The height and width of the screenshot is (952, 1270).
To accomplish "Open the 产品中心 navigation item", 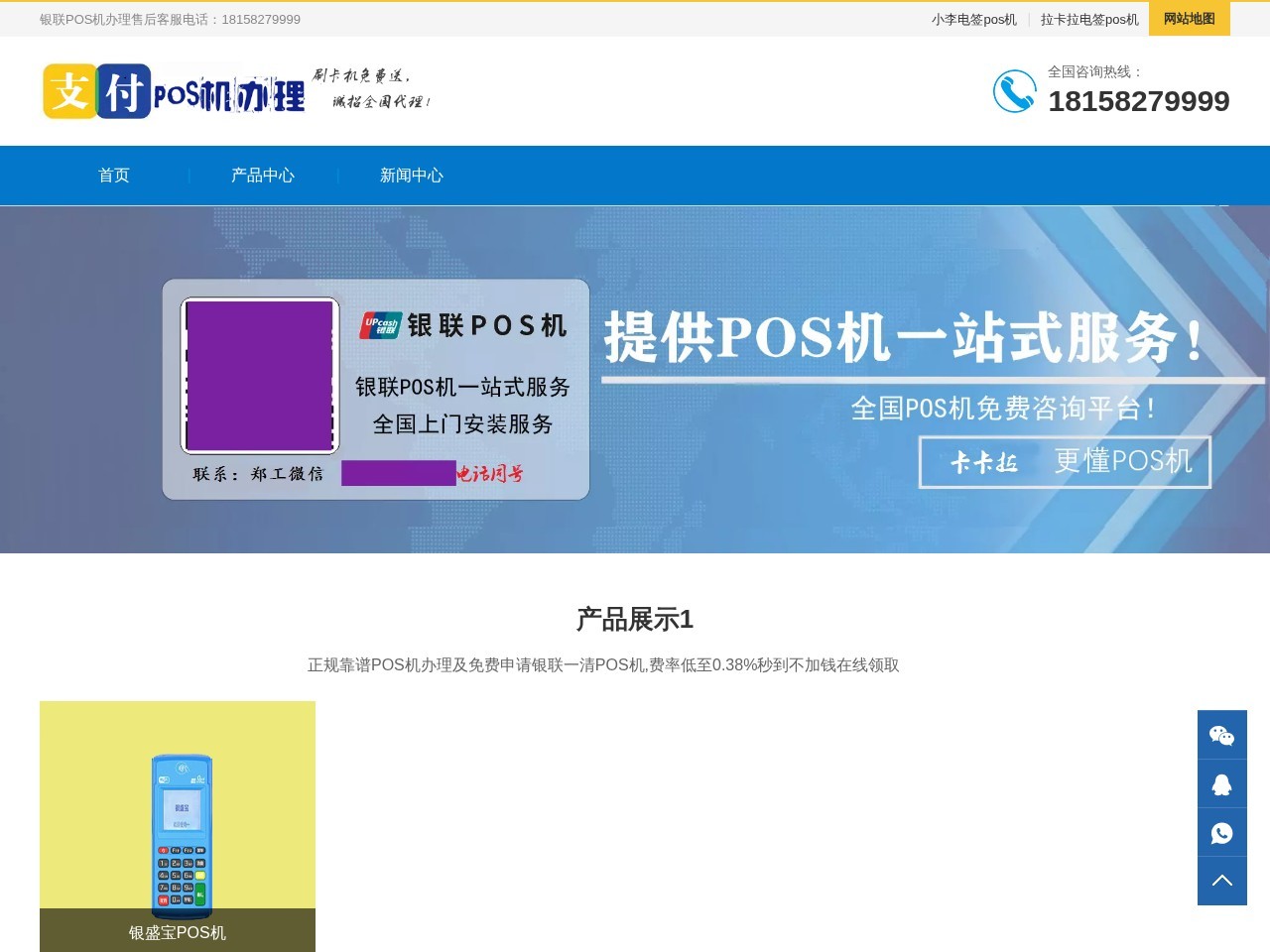I will click(x=263, y=176).
